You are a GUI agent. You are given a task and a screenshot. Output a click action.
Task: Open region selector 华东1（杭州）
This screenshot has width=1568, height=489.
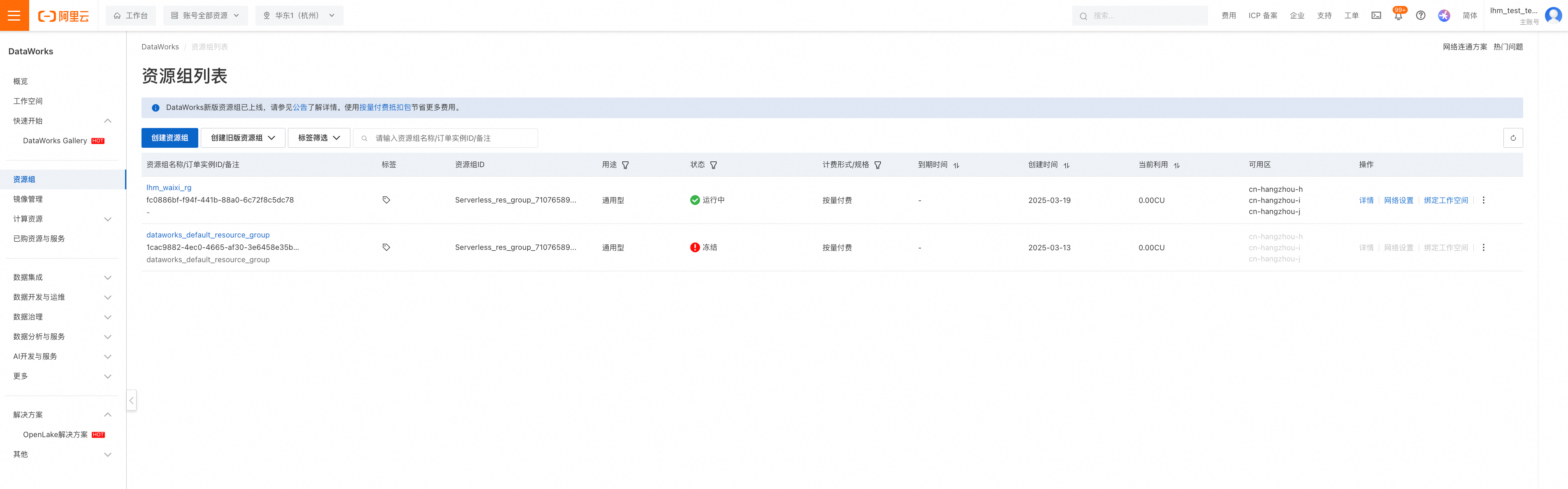coord(299,16)
